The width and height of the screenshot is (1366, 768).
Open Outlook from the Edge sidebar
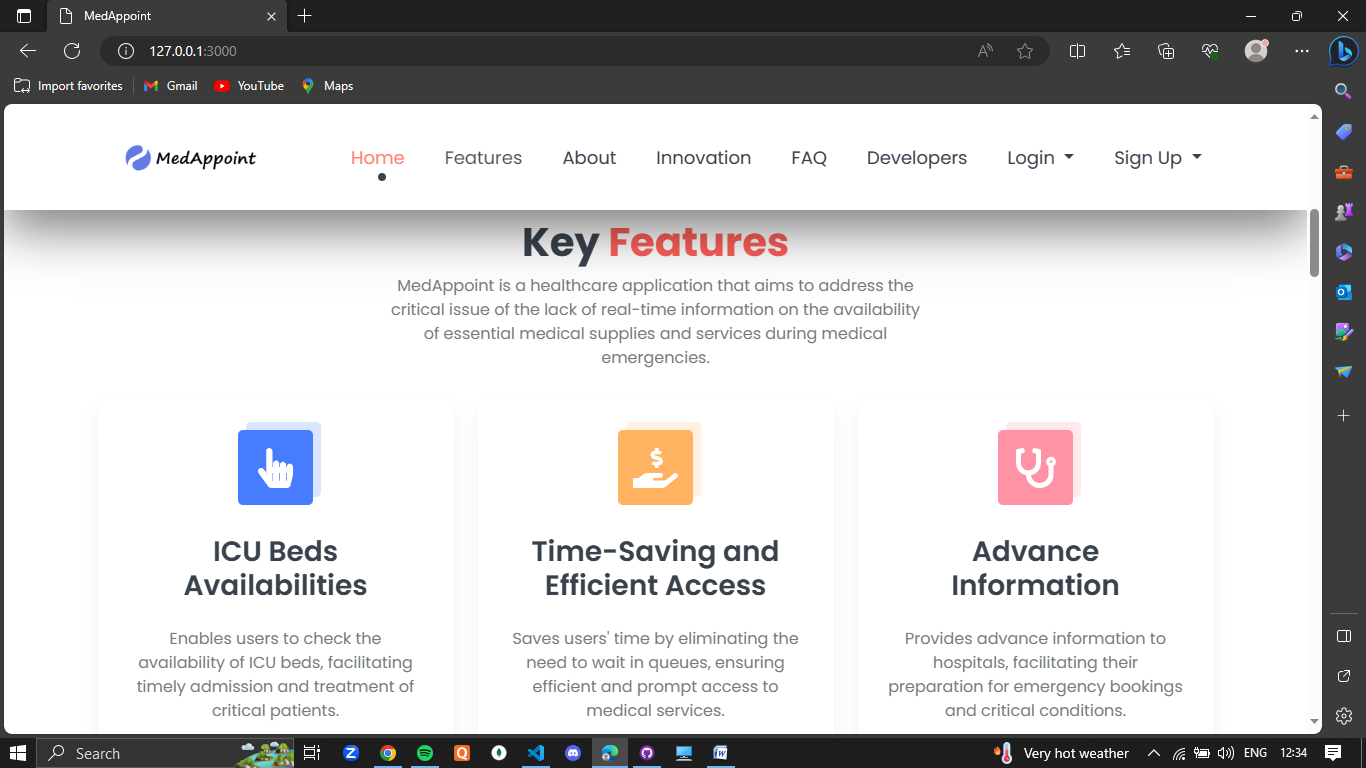[x=1343, y=291]
